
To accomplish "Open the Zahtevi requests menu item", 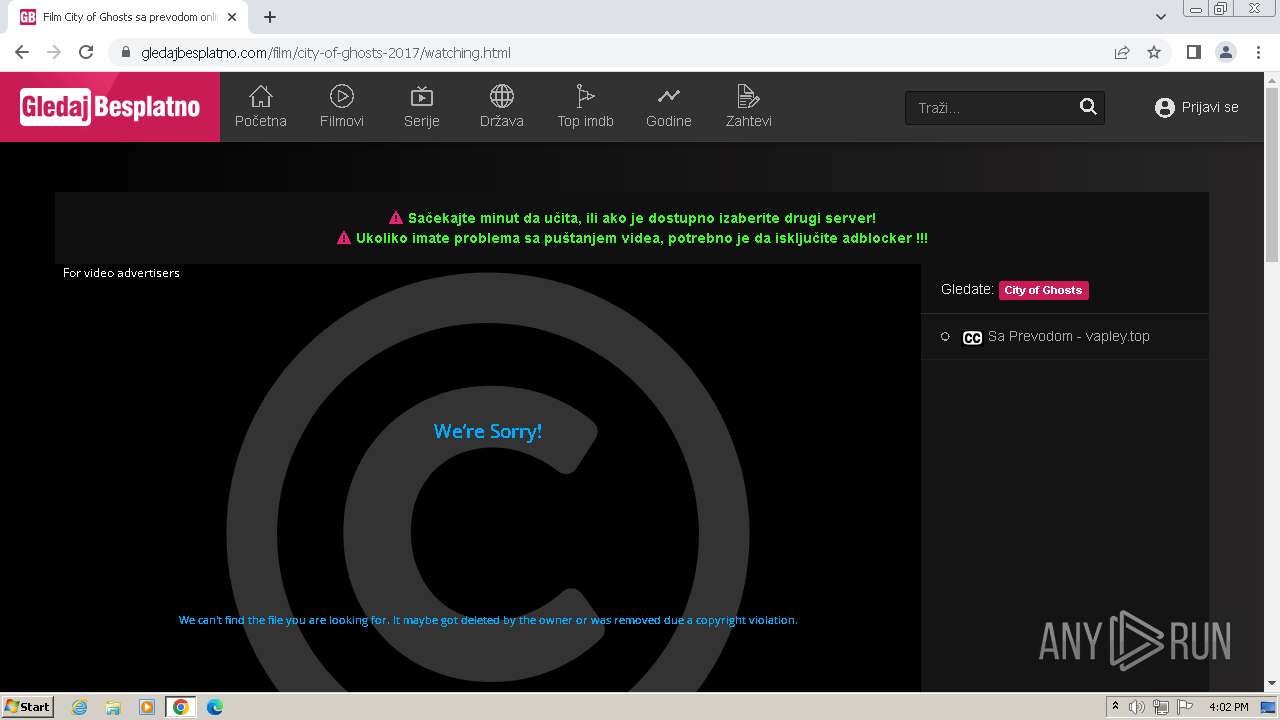I will 749,107.
